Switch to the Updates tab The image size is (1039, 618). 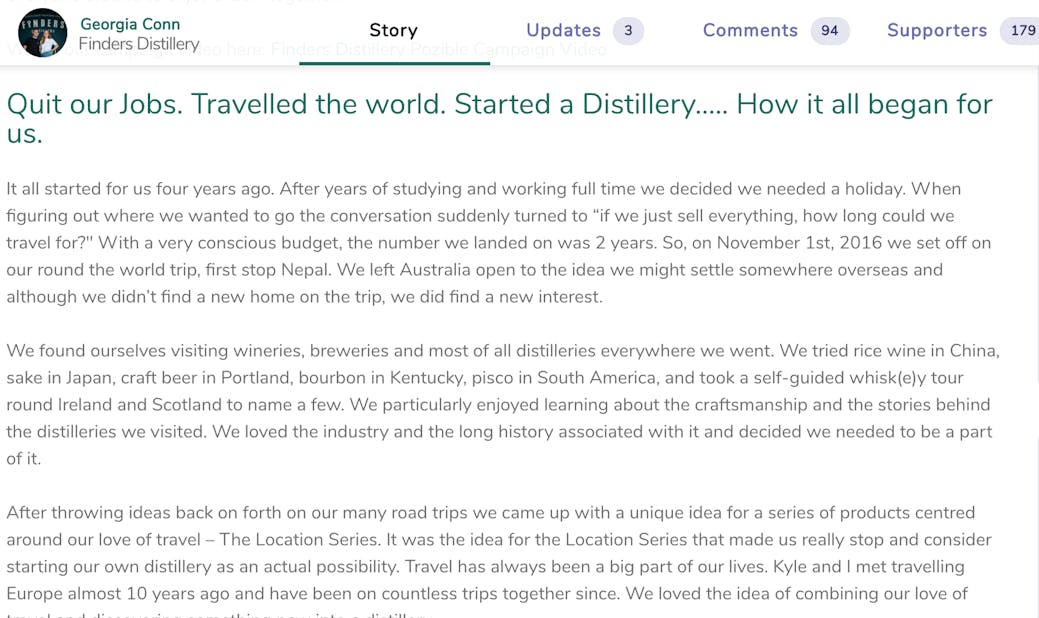563,31
